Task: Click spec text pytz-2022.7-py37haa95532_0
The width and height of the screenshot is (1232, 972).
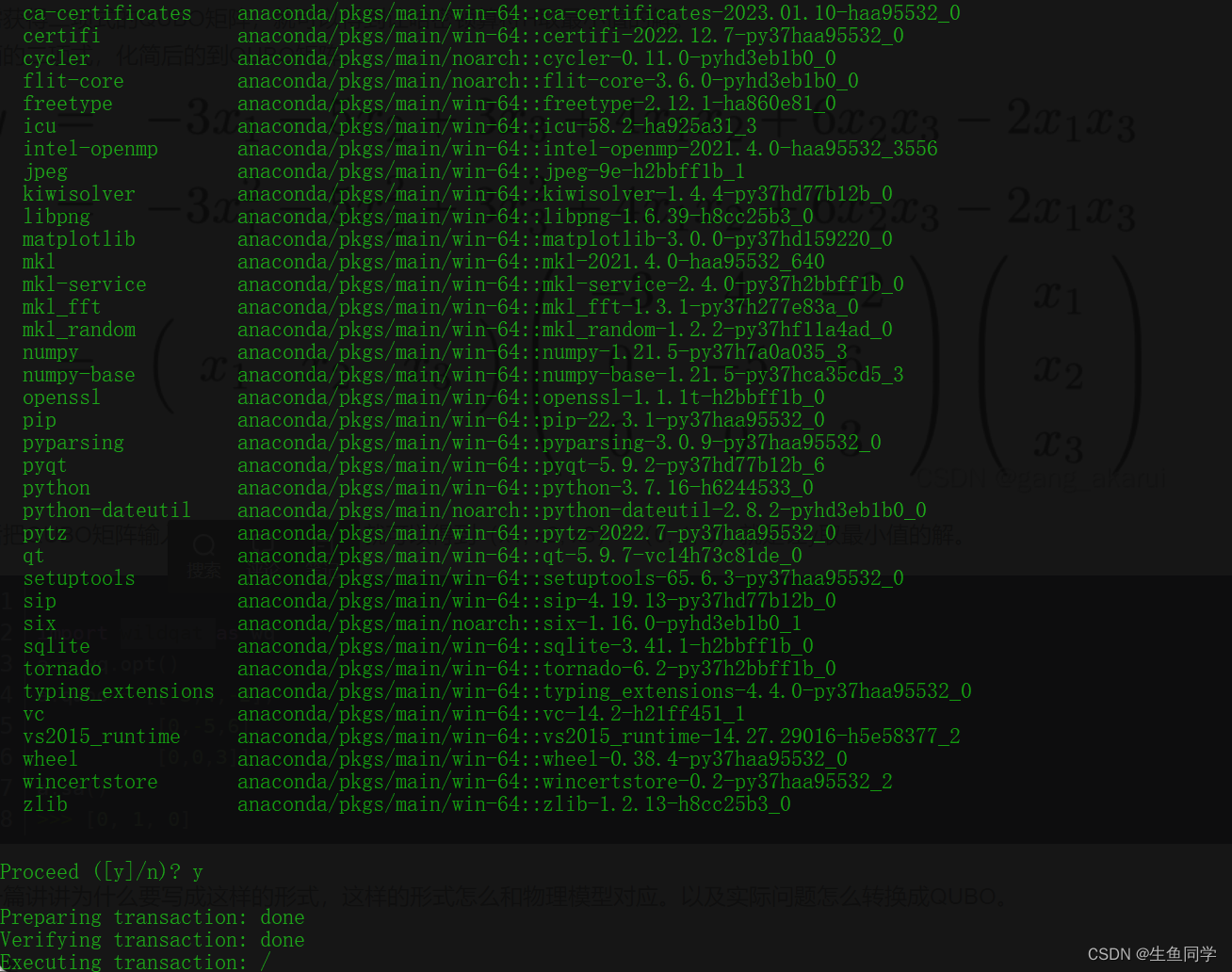Action: pos(689,533)
